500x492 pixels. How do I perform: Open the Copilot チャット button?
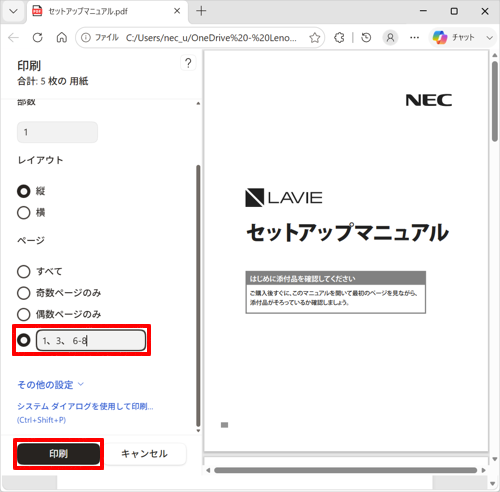pos(454,37)
